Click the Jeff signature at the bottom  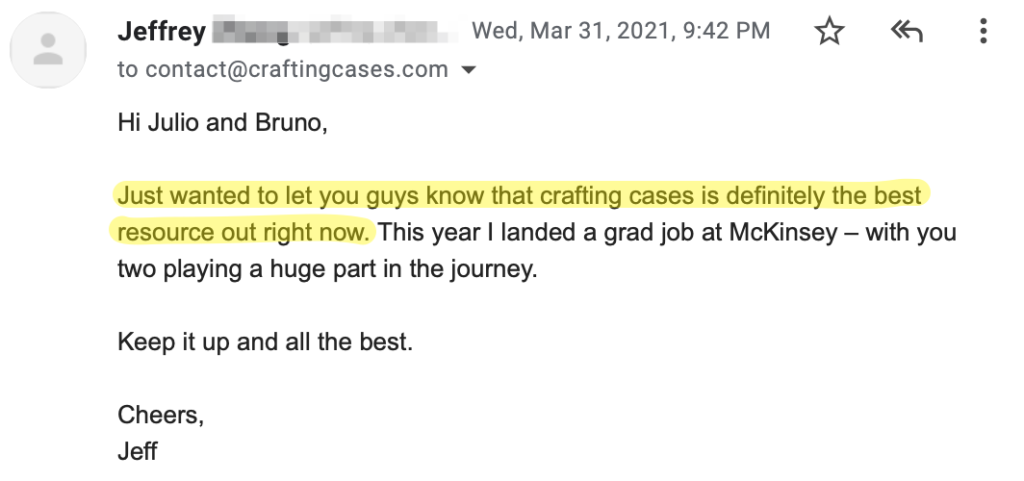(x=137, y=451)
